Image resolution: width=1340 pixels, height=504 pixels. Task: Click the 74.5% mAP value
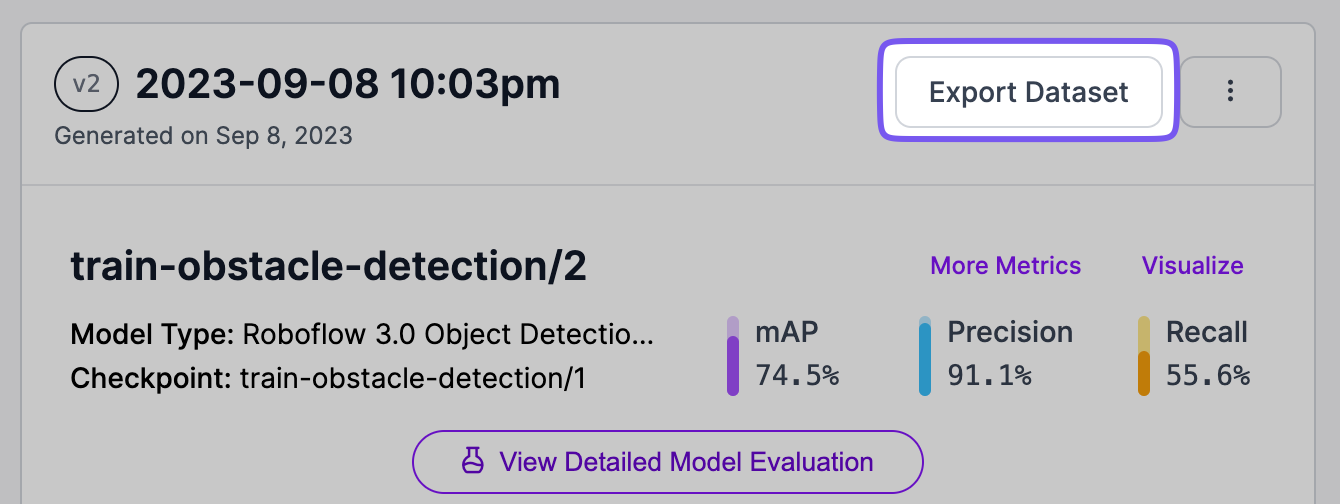[797, 376]
